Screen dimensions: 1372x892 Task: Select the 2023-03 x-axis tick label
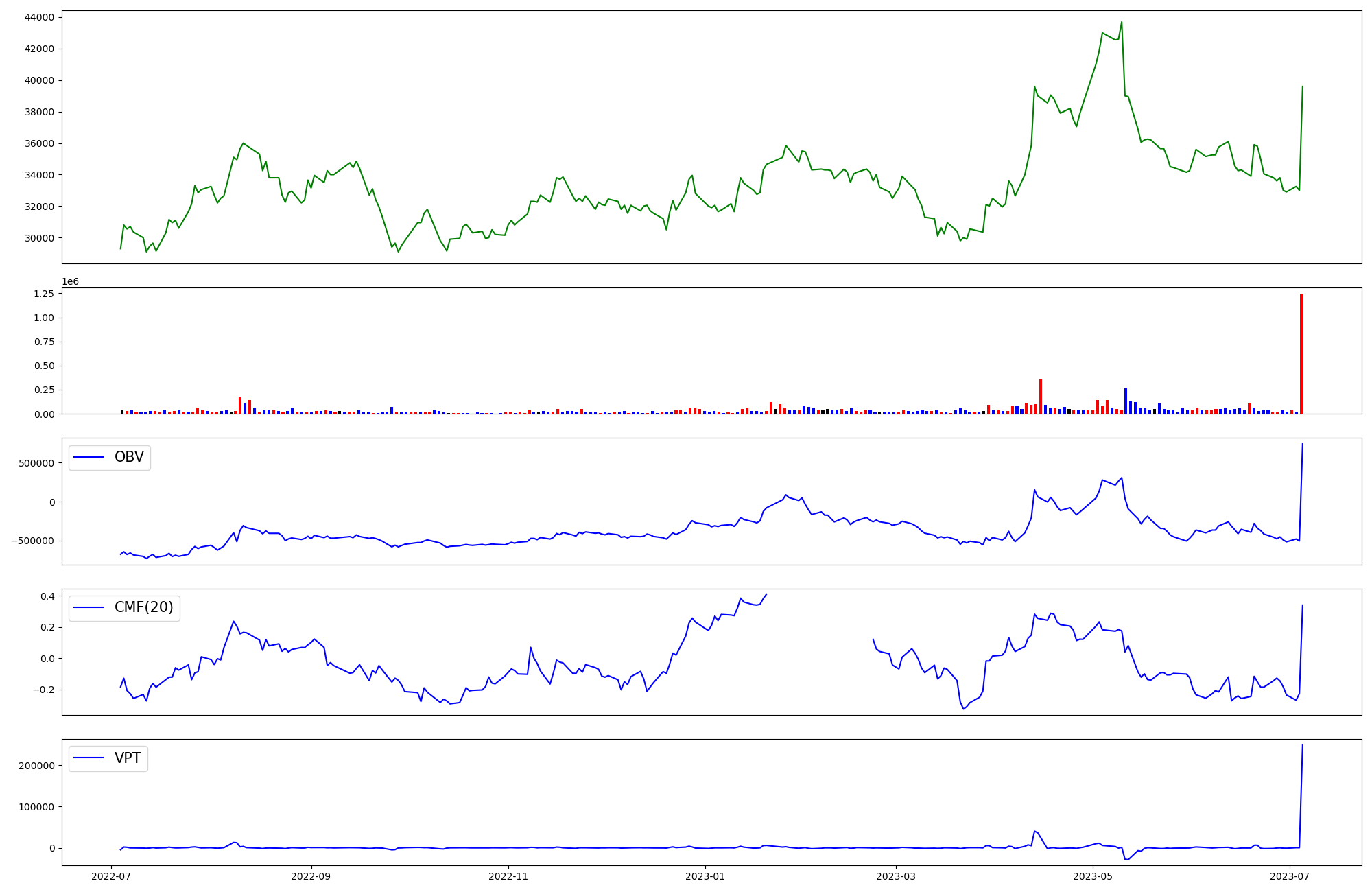coord(895,876)
